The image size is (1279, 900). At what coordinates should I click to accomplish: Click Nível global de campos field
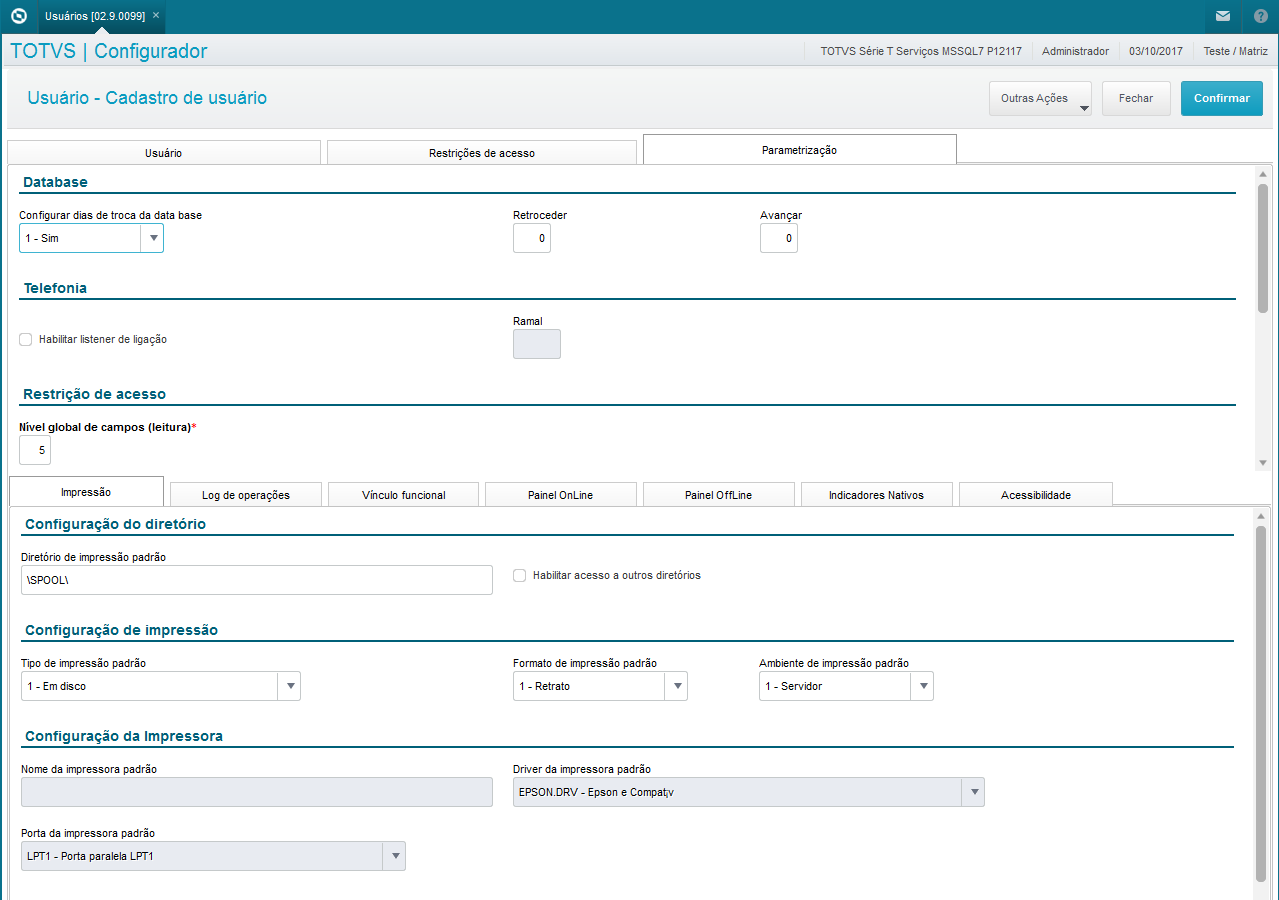35,450
